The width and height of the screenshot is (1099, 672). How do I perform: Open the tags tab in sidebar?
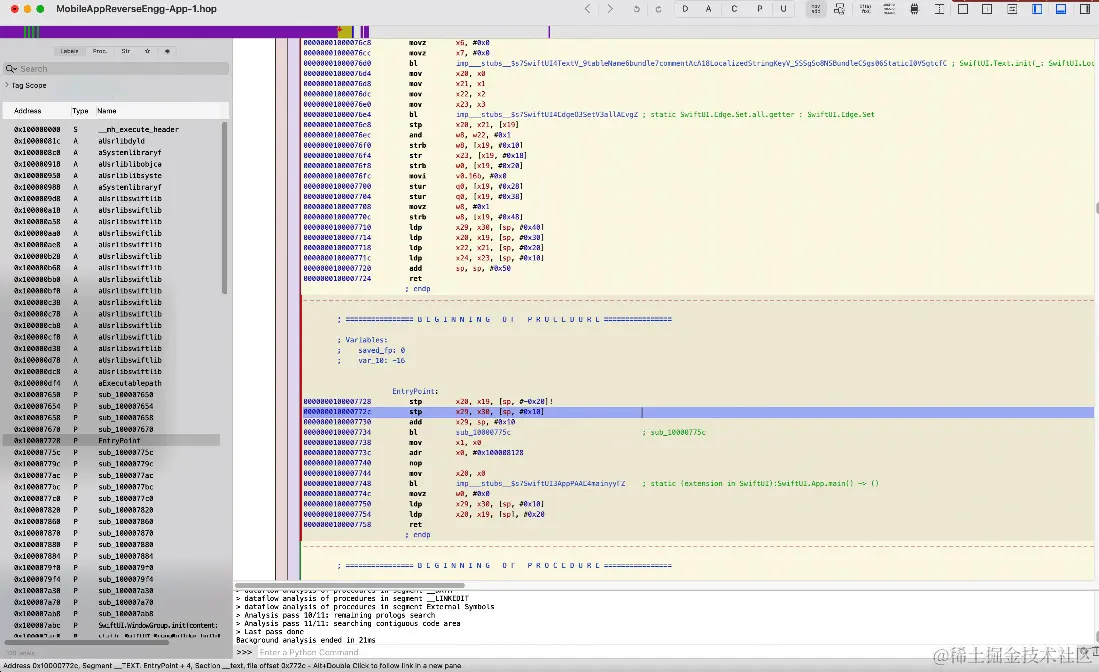click(167, 51)
